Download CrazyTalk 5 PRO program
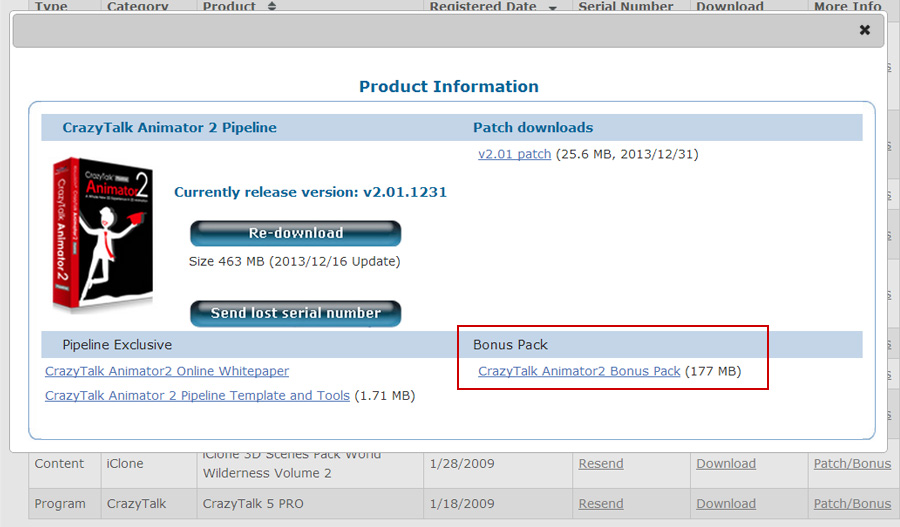Image resolution: width=900 pixels, height=527 pixels. [x=726, y=503]
